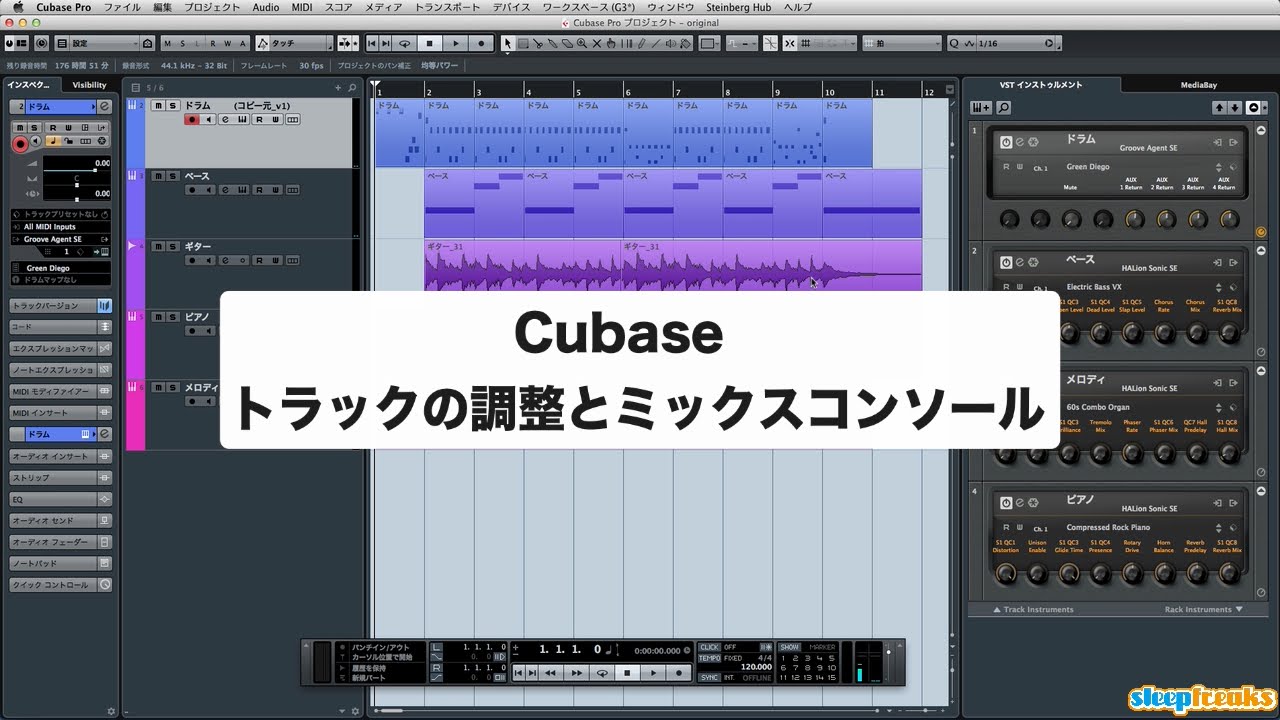The image size is (1280, 720).
Task: Select the Split scissors tool
Action: pos(538,43)
